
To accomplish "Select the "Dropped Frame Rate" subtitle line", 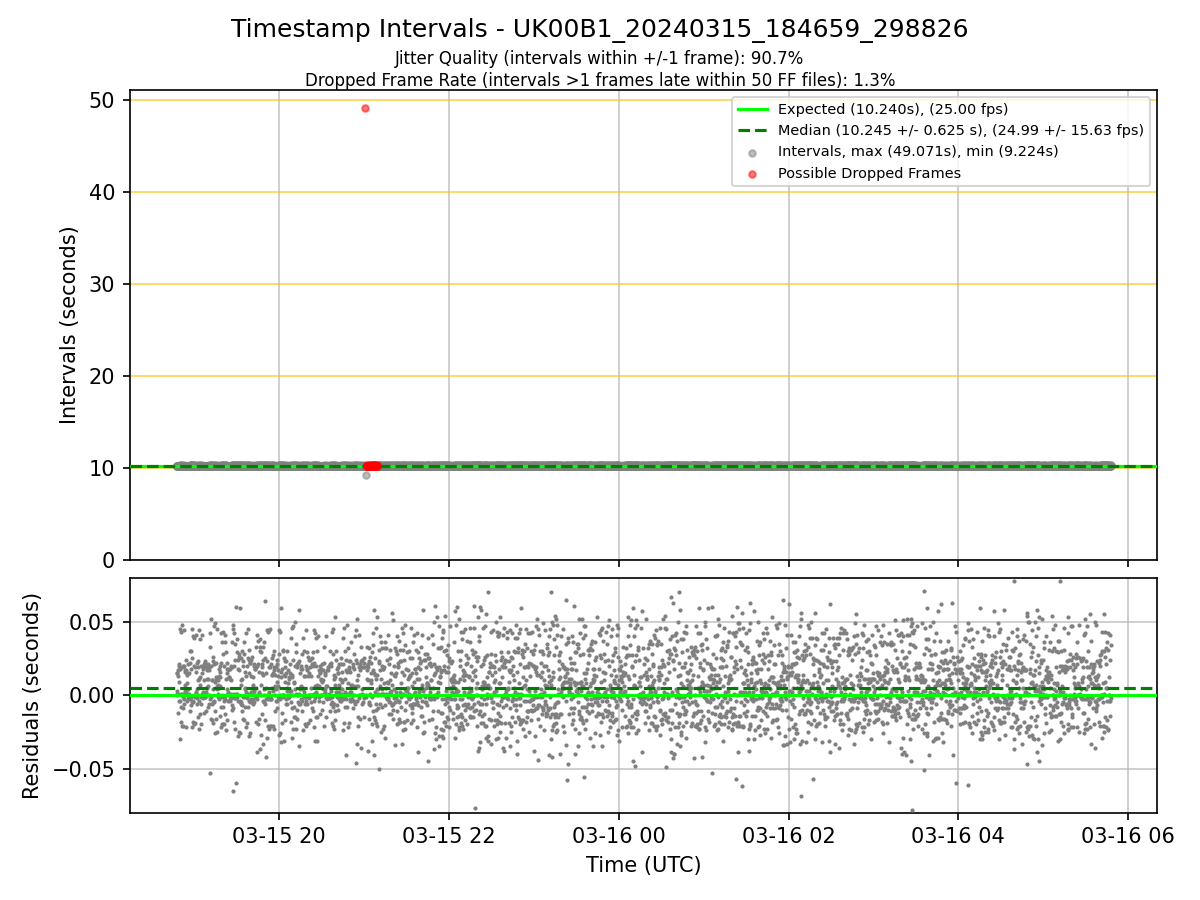I will click(x=599, y=79).
